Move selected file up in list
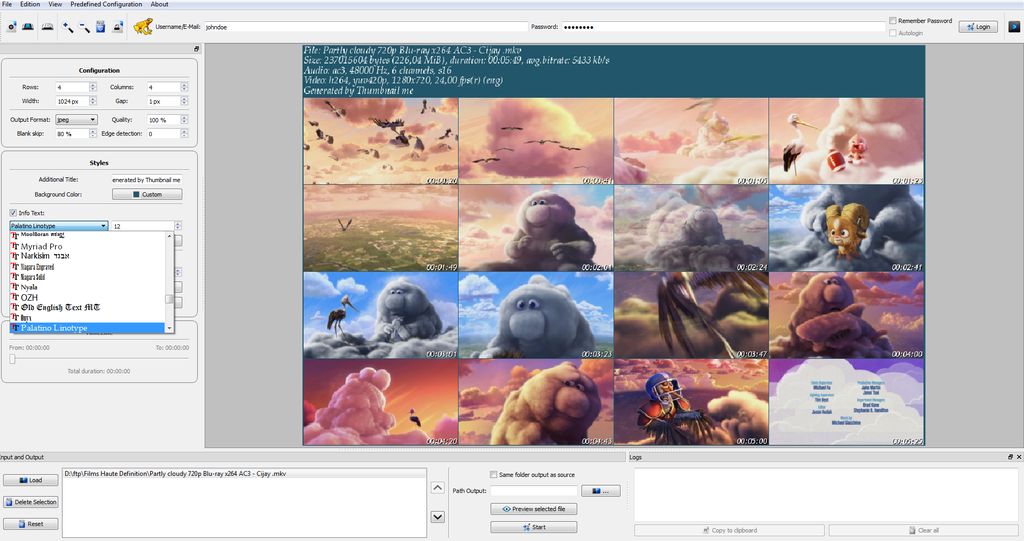Viewport: 1024px width, 541px height. point(438,488)
